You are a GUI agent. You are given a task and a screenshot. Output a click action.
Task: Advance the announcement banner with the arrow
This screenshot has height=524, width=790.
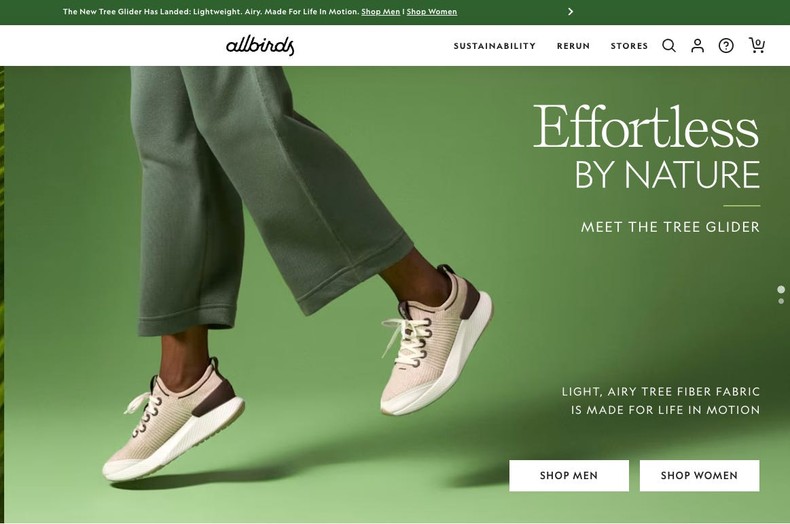[x=570, y=12]
